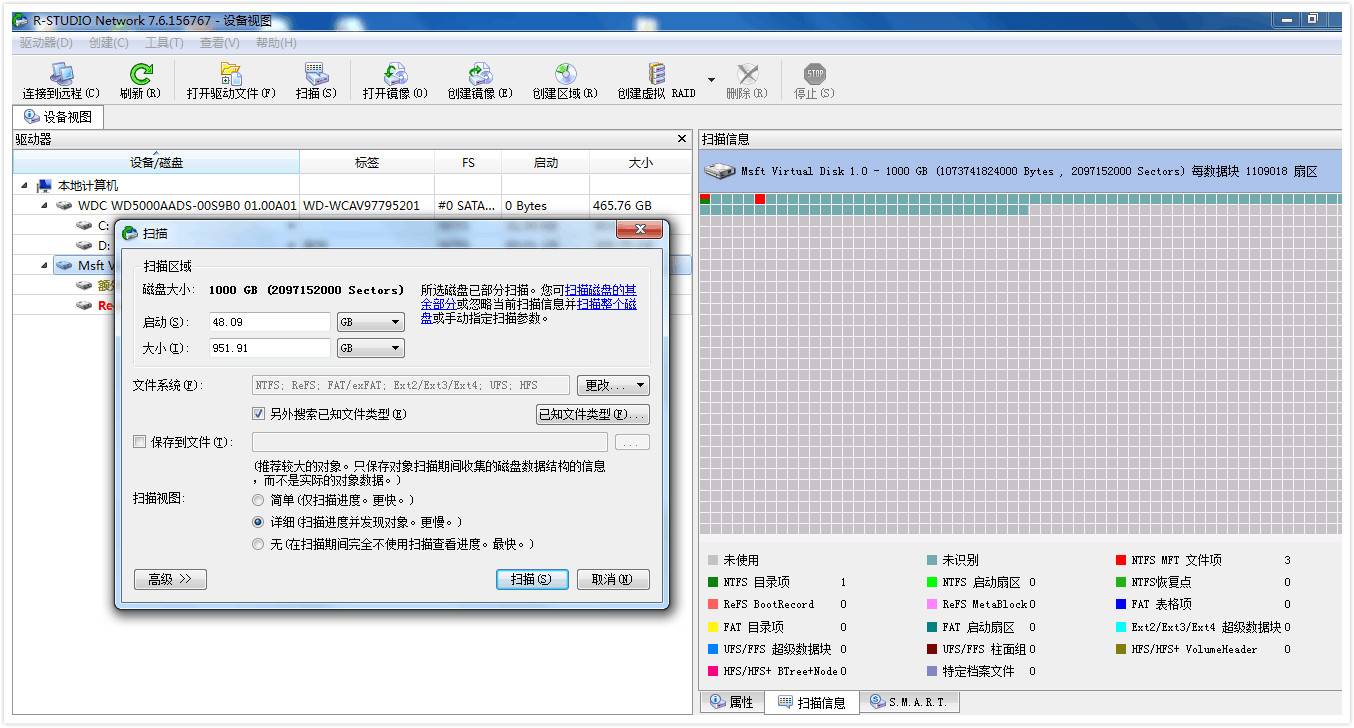The width and height of the screenshot is (1354, 728).
Task: Open the 工具 menu
Action: (x=164, y=43)
